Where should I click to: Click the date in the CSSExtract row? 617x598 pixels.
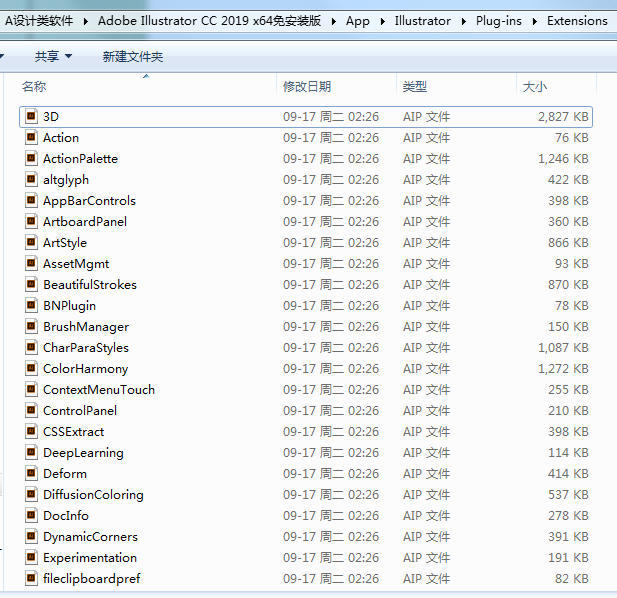[331, 432]
